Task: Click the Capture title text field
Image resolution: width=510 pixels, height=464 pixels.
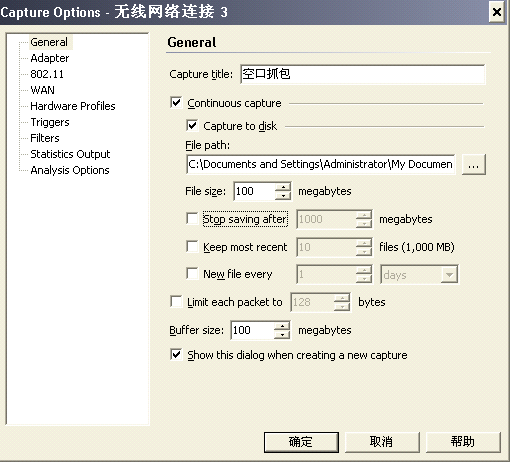Action: (363, 74)
